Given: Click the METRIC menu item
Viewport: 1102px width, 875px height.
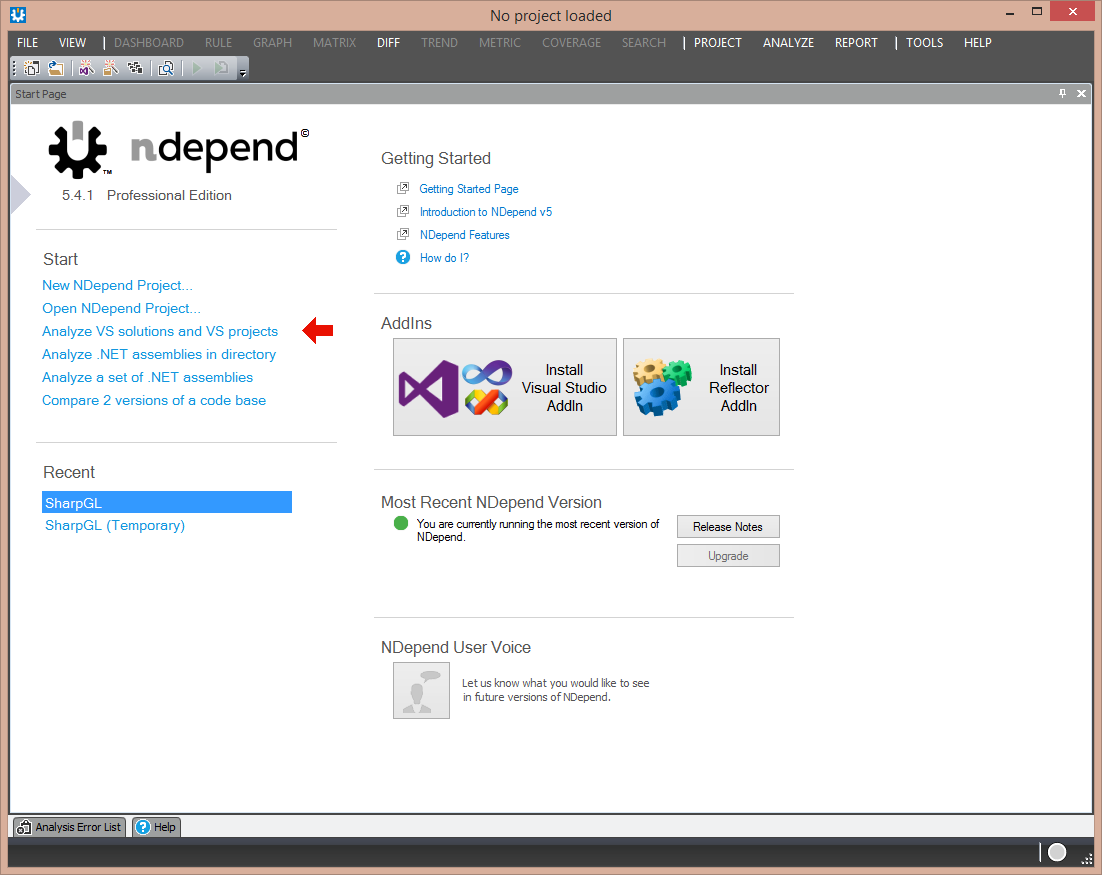Looking at the screenshot, I should tap(500, 43).
